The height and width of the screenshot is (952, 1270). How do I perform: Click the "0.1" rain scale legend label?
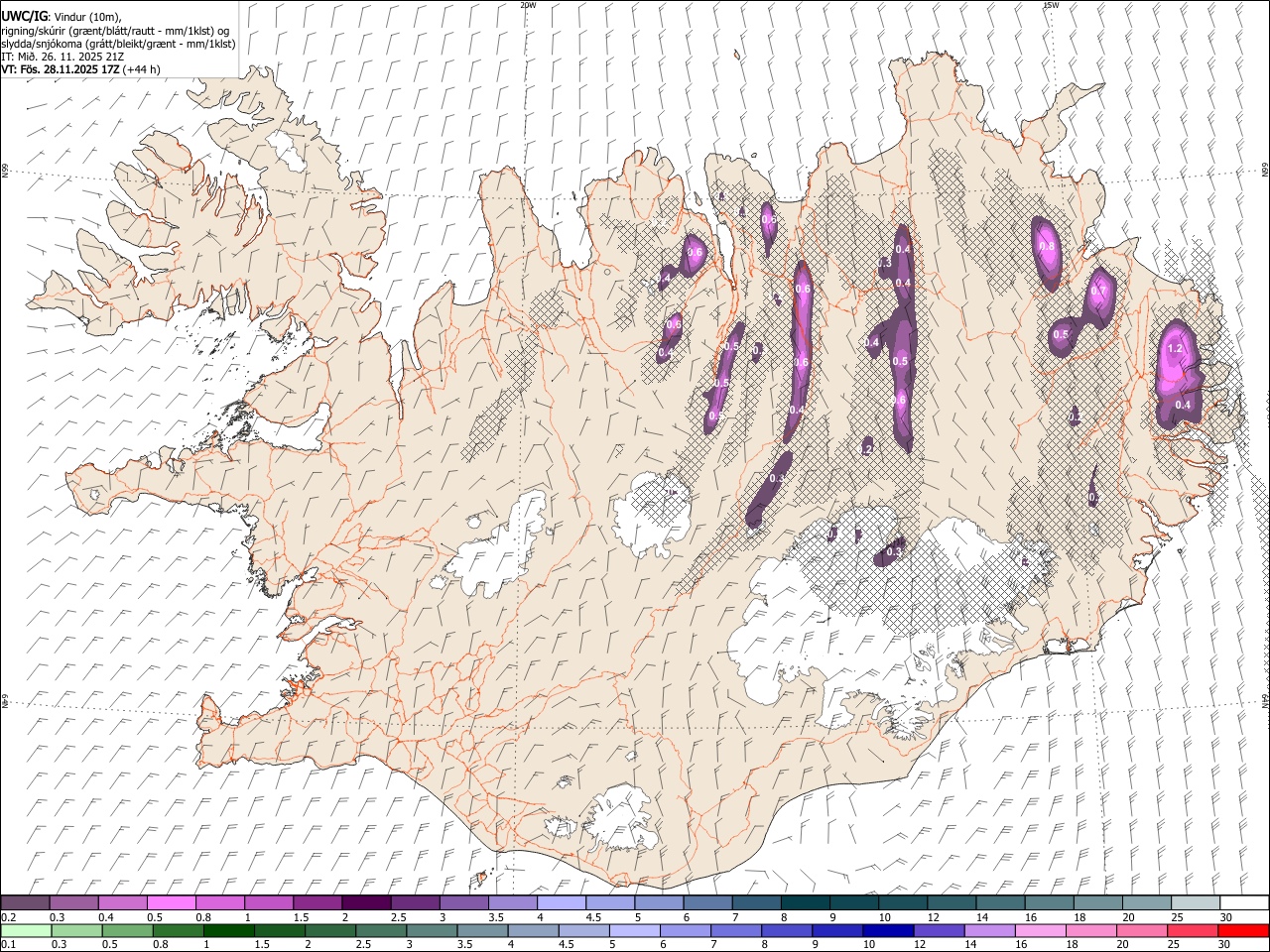[9, 943]
